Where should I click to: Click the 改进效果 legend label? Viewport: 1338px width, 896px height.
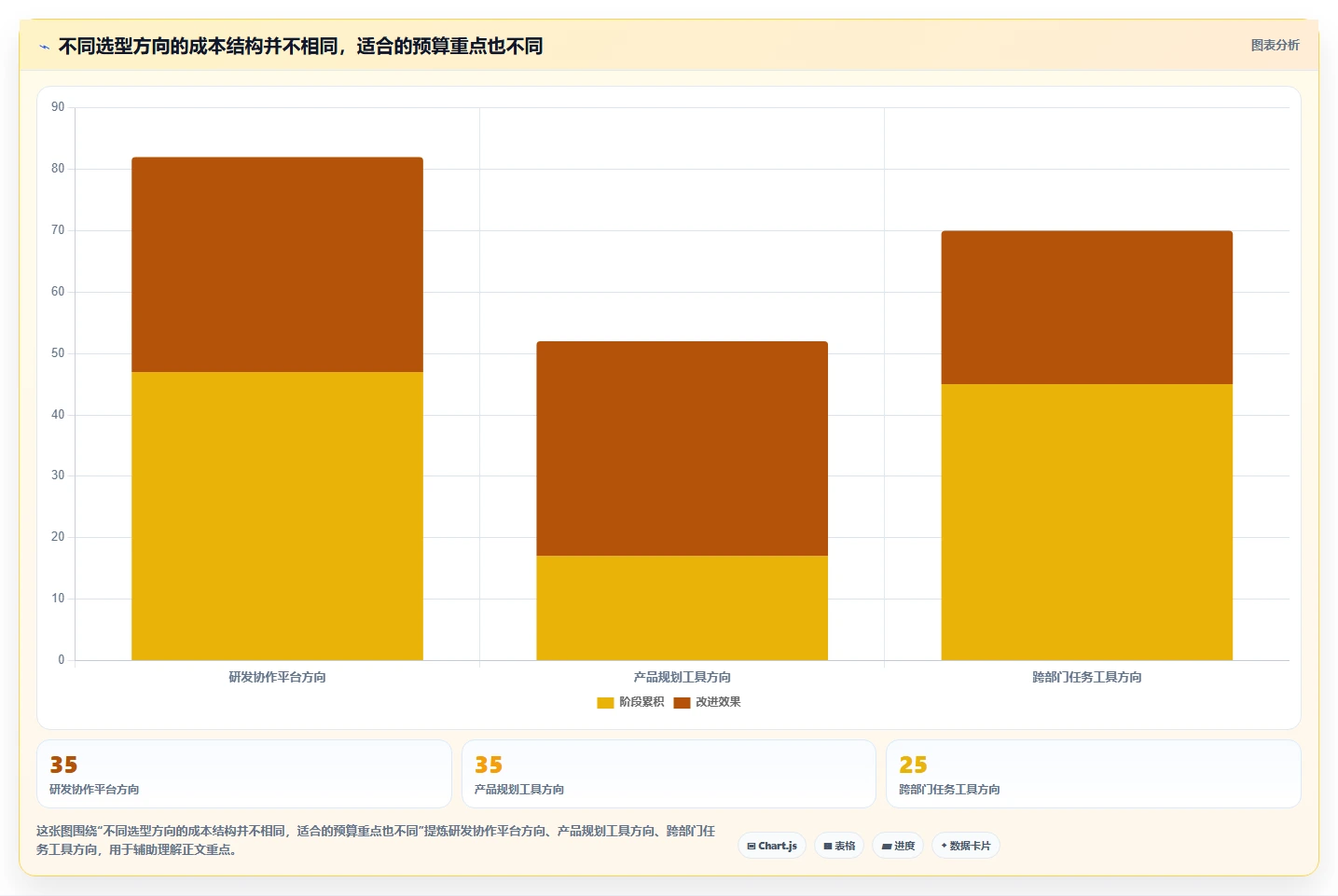click(718, 702)
